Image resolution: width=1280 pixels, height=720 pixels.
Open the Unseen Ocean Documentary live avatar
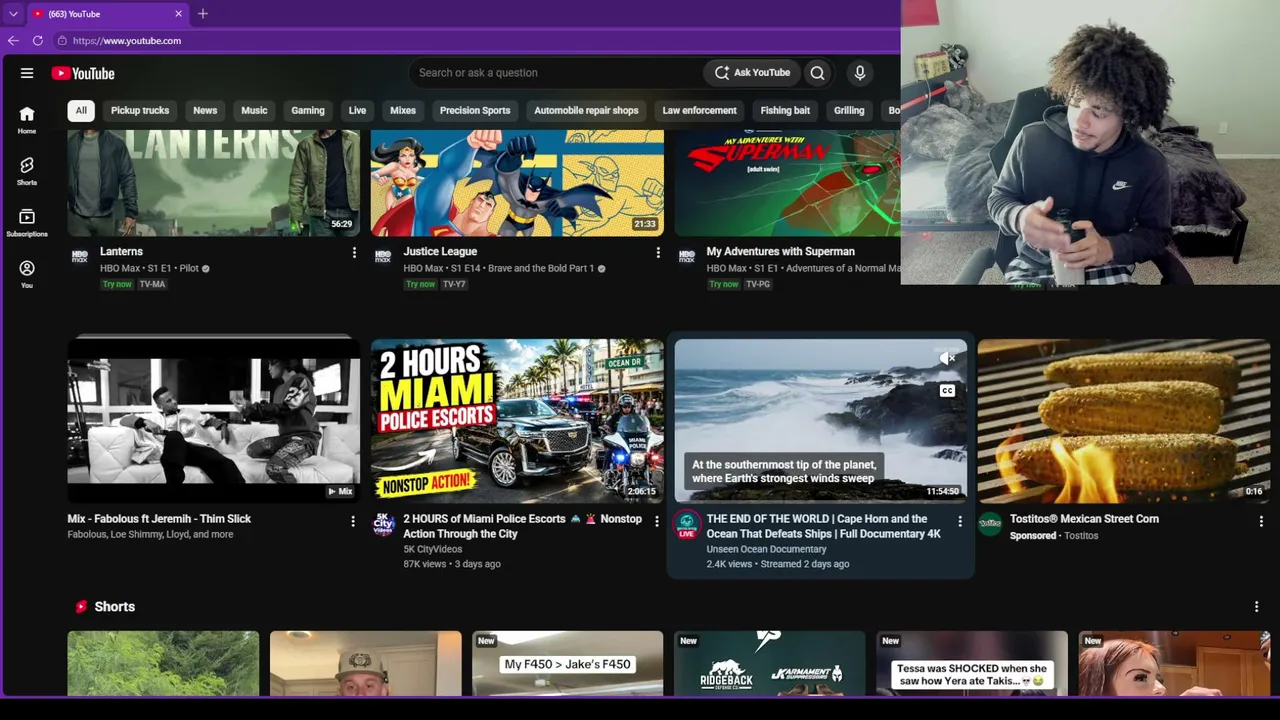click(687, 525)
